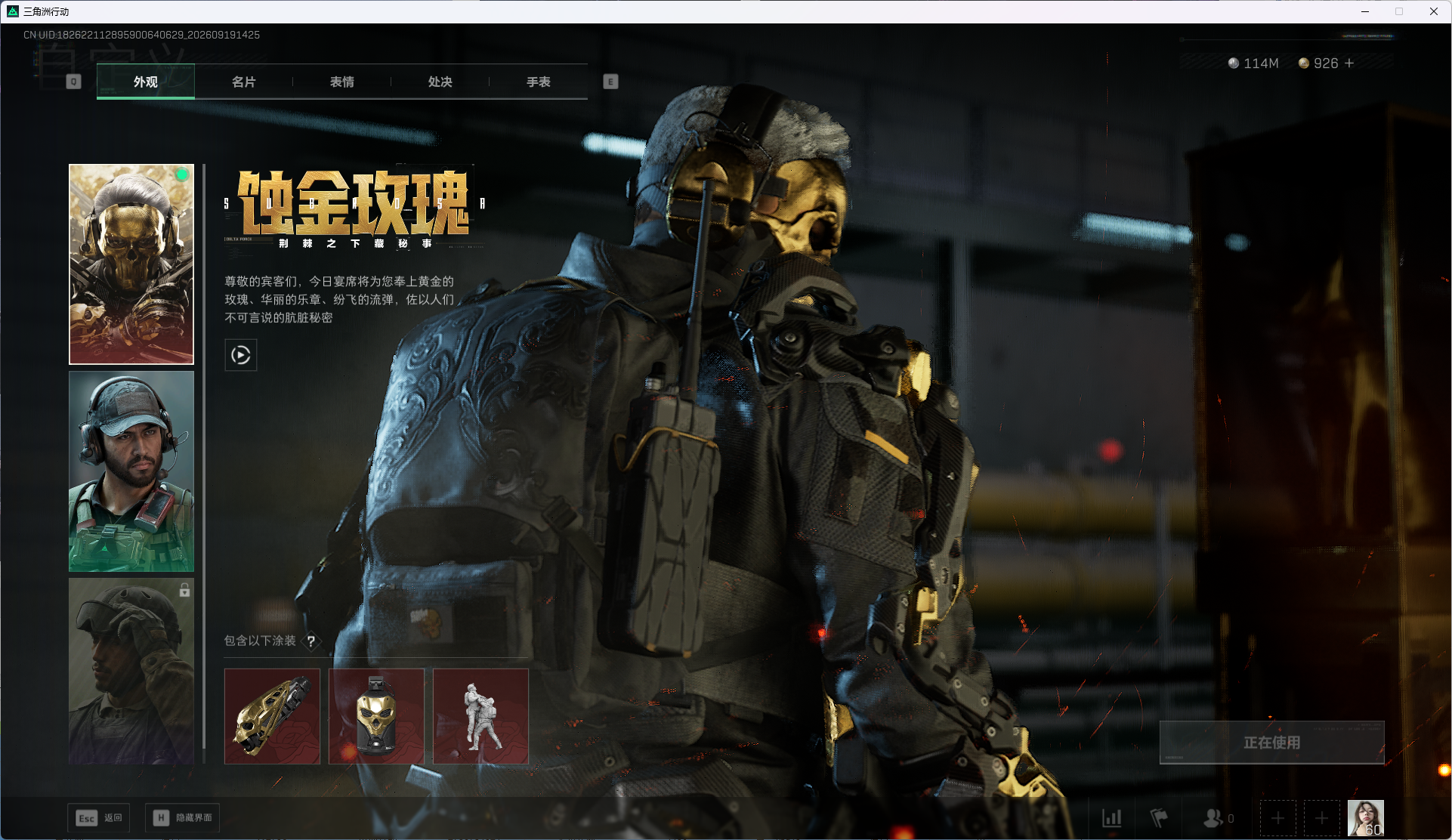The image size is (1452, 840).
Task: Select the gold skull mask skin thumbnail
Action: click(131, 264)
